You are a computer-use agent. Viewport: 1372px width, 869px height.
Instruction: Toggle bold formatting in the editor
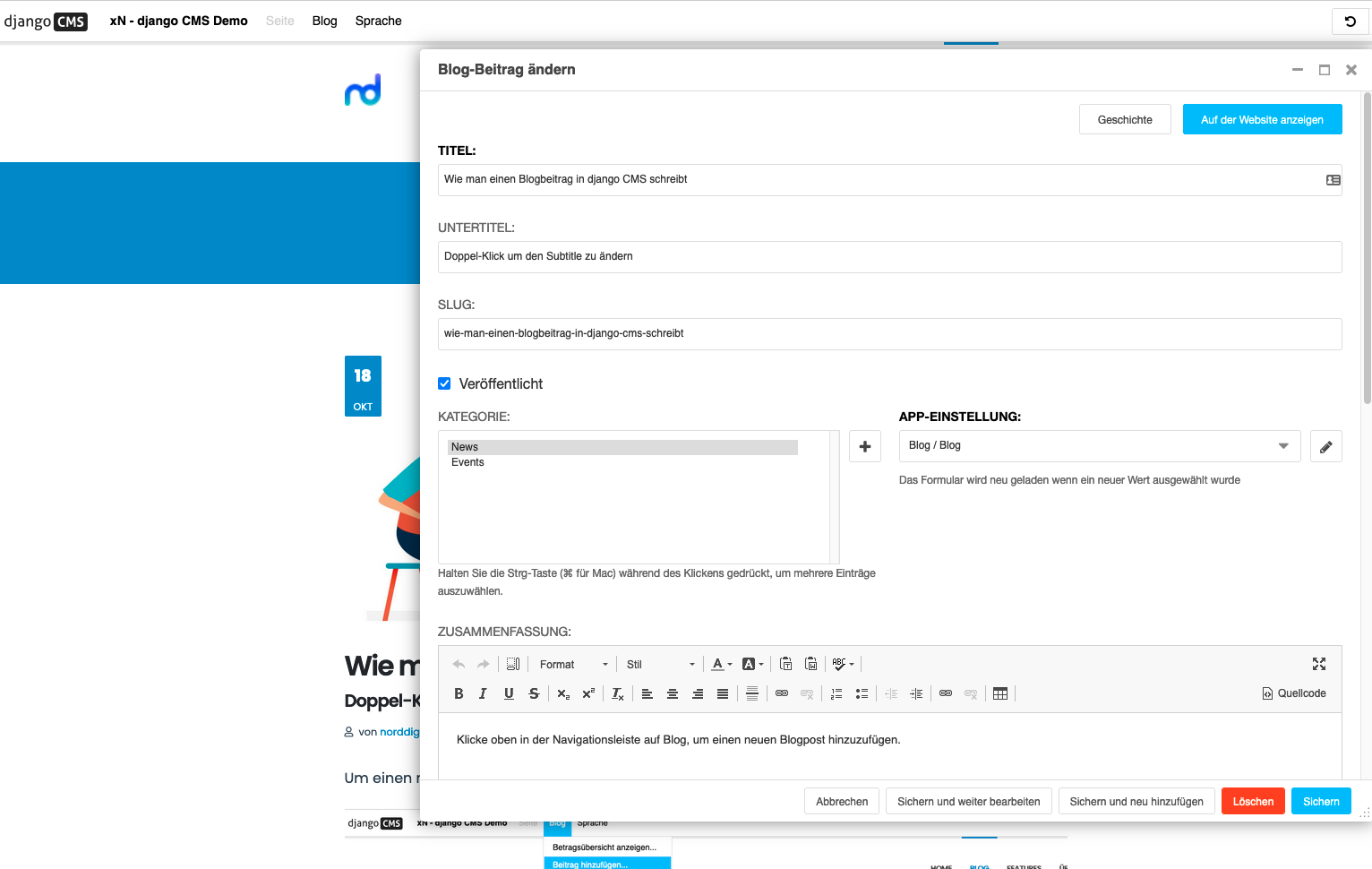click(x=459, y=693)
